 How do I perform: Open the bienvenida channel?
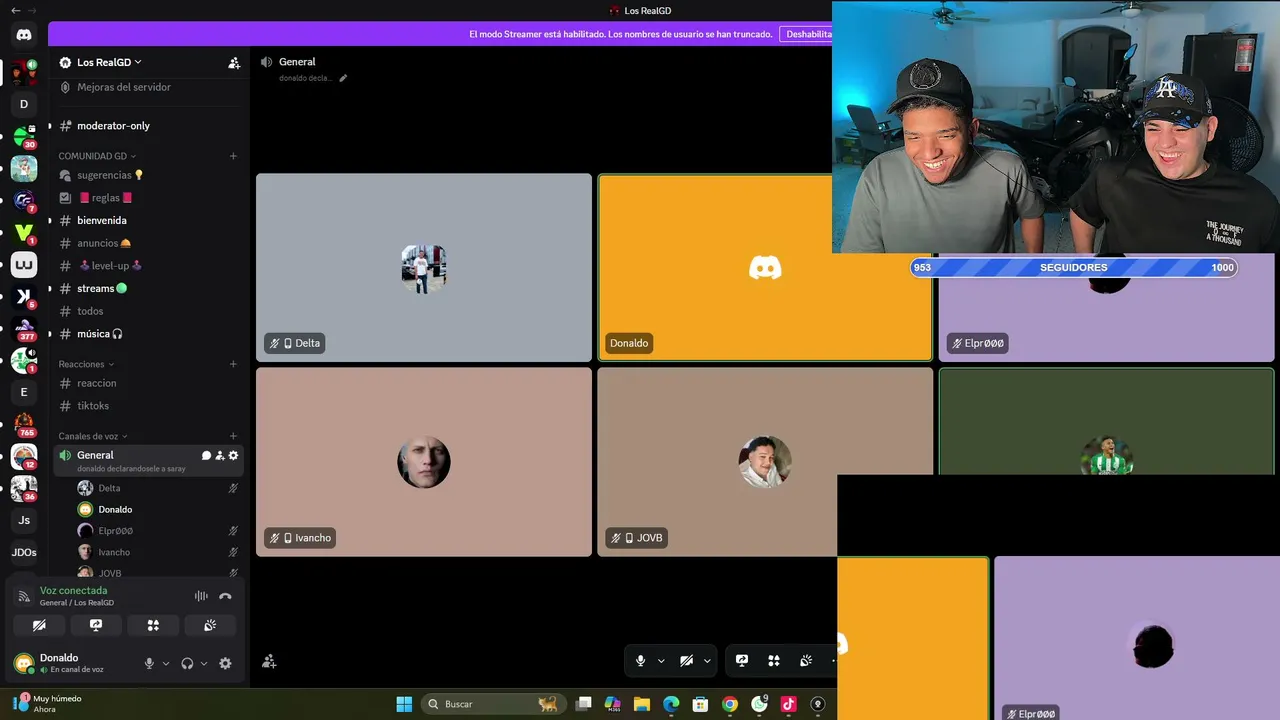point(147,220)
